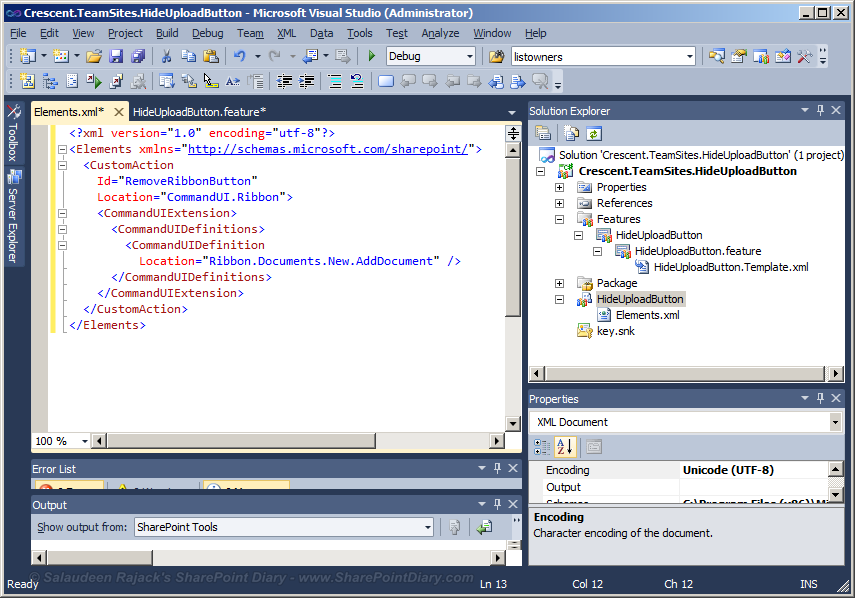Click the Encoding value Unicode (UTF-8) field

coord(754,470)
